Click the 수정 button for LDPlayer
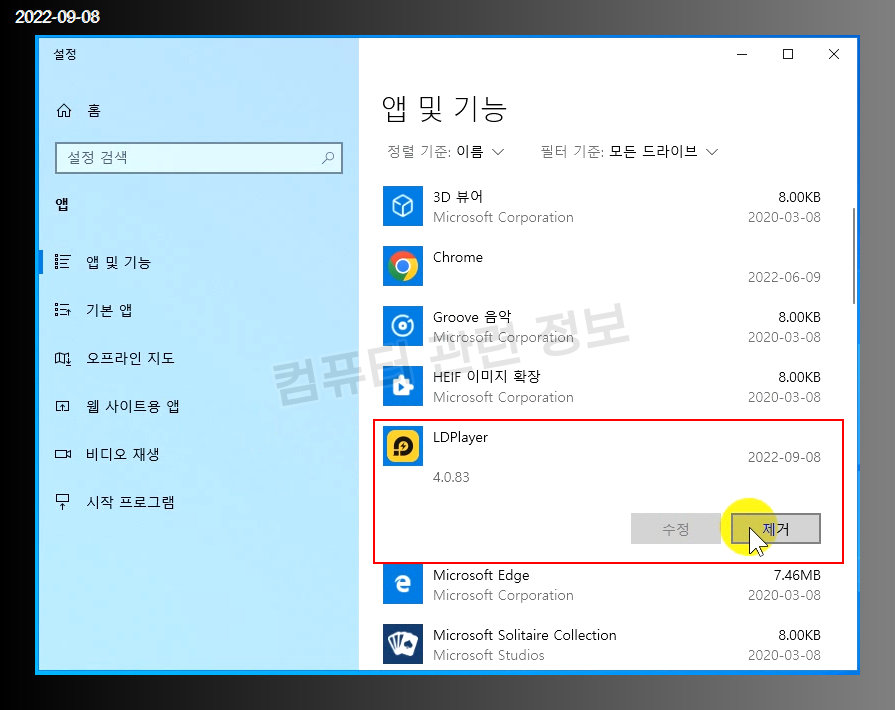 click(x=676, y=529)
